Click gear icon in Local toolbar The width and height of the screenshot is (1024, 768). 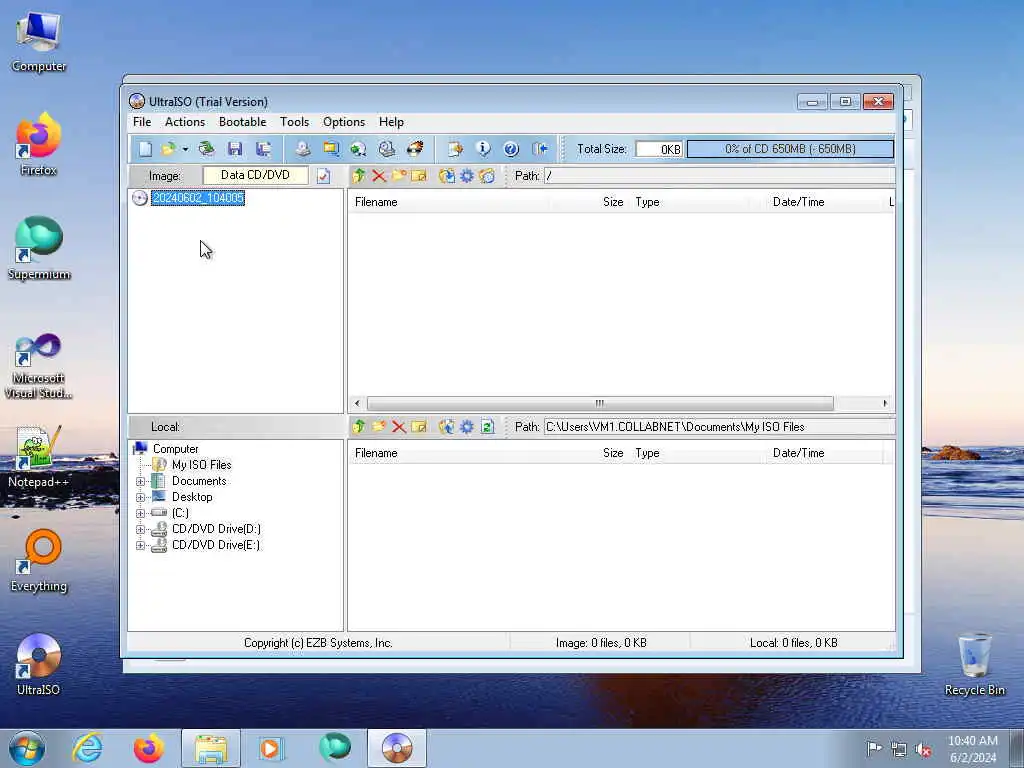pyautogui.click(x=467, y=426)
